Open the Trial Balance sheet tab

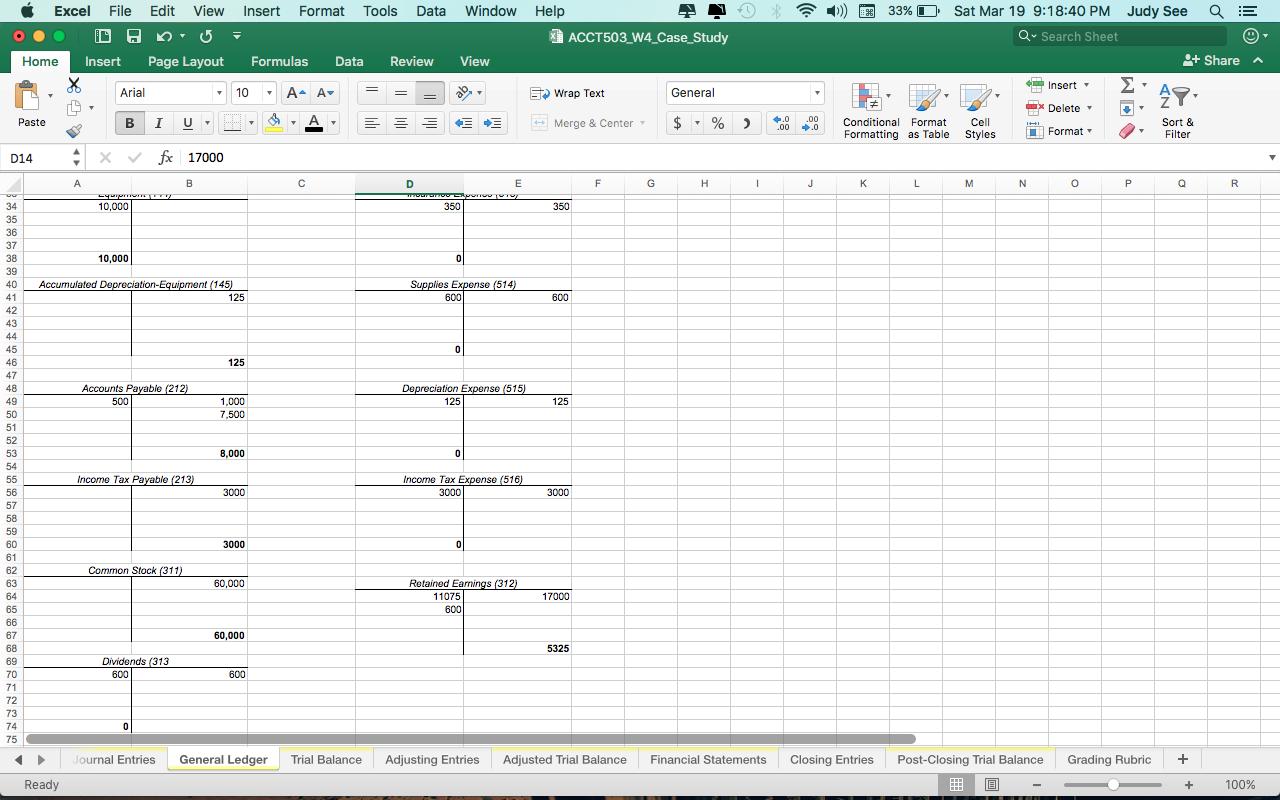pos(326,760)
